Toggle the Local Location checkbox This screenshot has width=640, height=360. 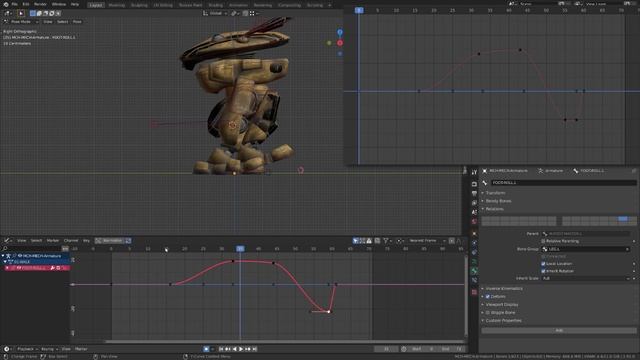543,264
